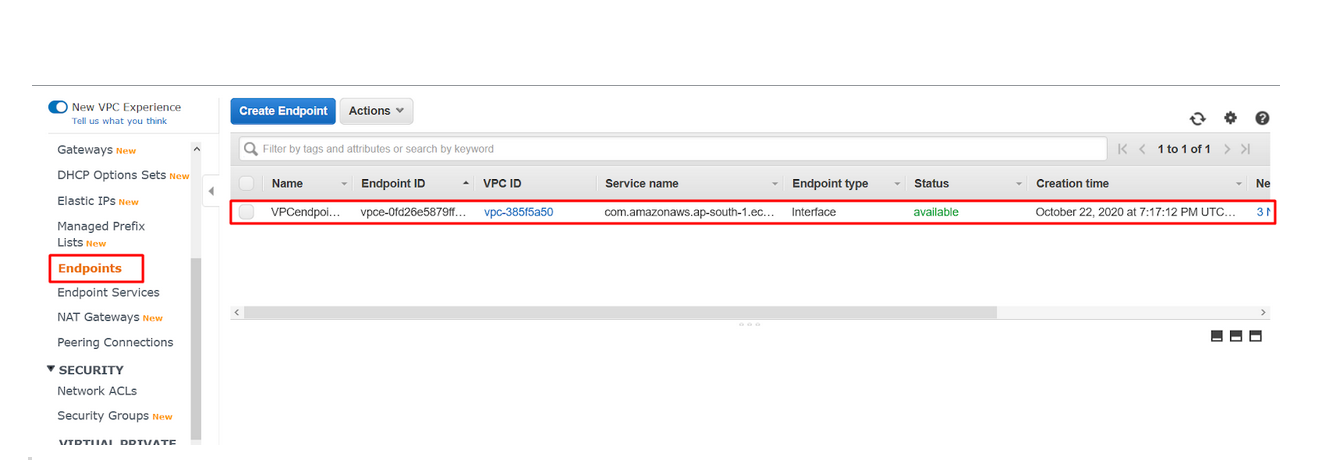Check the VPCendpoint row checkbox
The height and width of the screenshot is (460, 1330).
click(247, 212)
